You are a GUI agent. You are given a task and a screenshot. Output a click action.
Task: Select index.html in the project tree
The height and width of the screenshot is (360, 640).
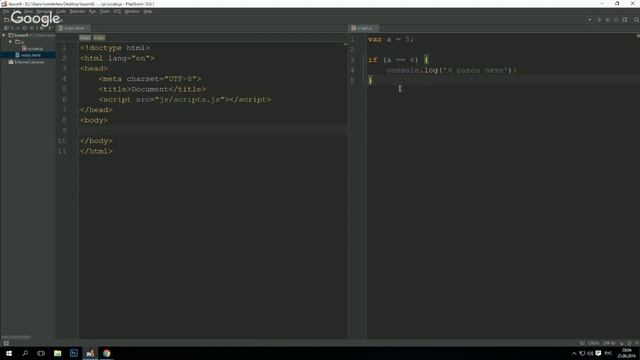click(28, 55)
